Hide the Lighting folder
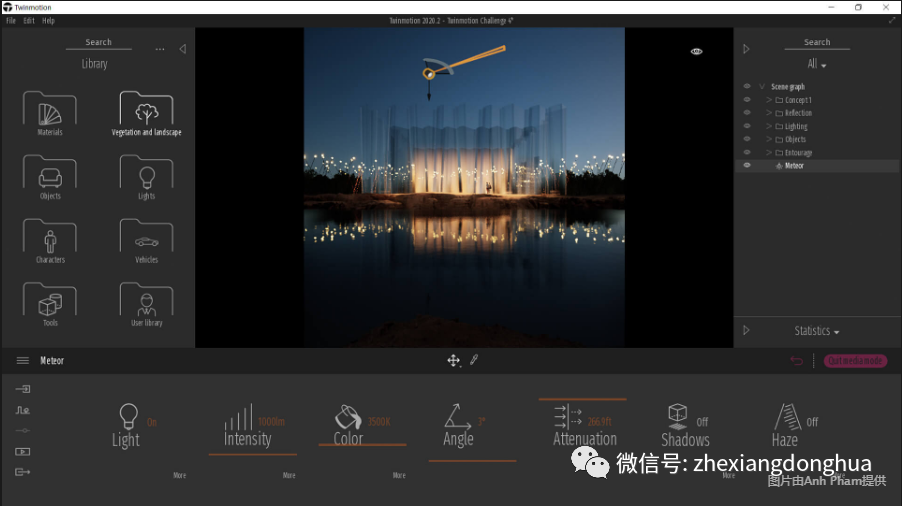 747,126
